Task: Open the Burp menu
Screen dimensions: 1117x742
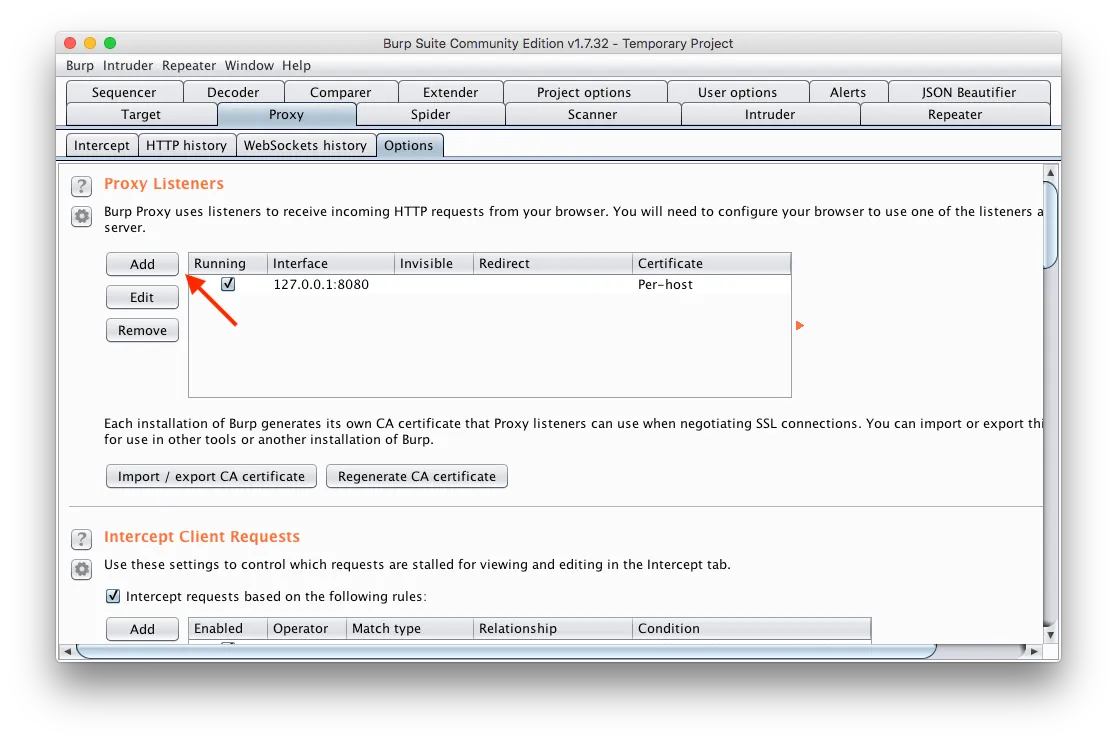Action: tap(80, 66)
